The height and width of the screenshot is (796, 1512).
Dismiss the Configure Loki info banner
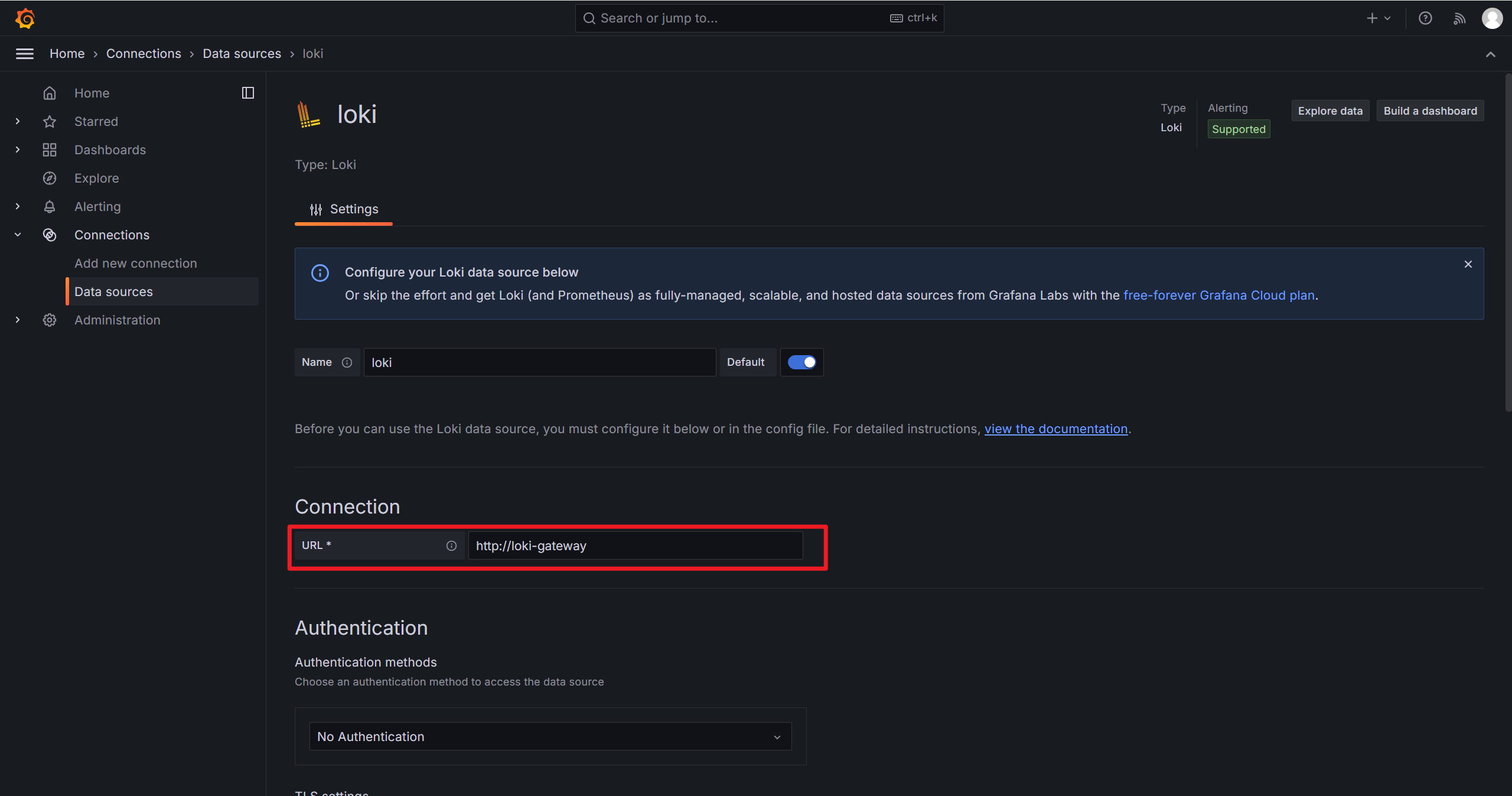point(1468,264)
